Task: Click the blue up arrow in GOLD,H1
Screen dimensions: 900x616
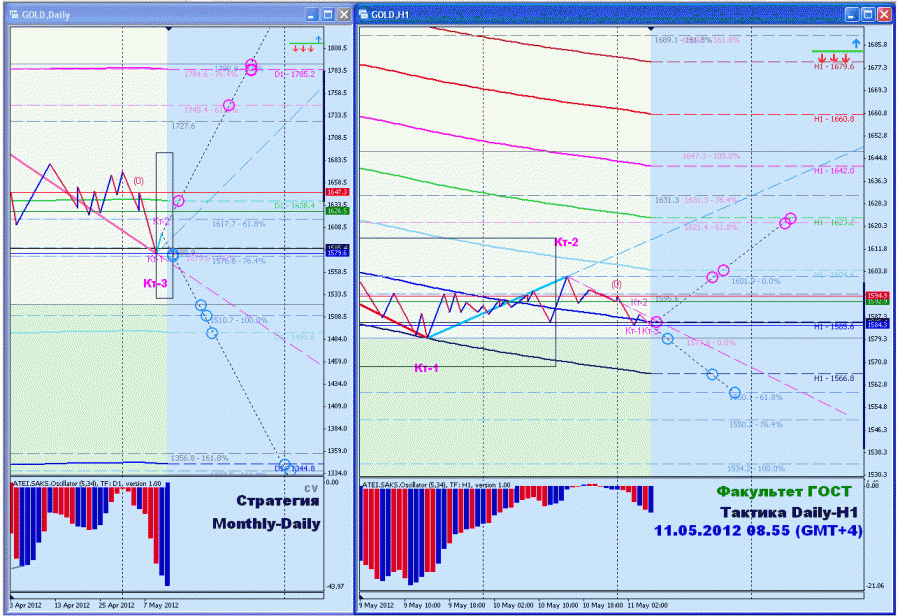Action: coord(856,44)
